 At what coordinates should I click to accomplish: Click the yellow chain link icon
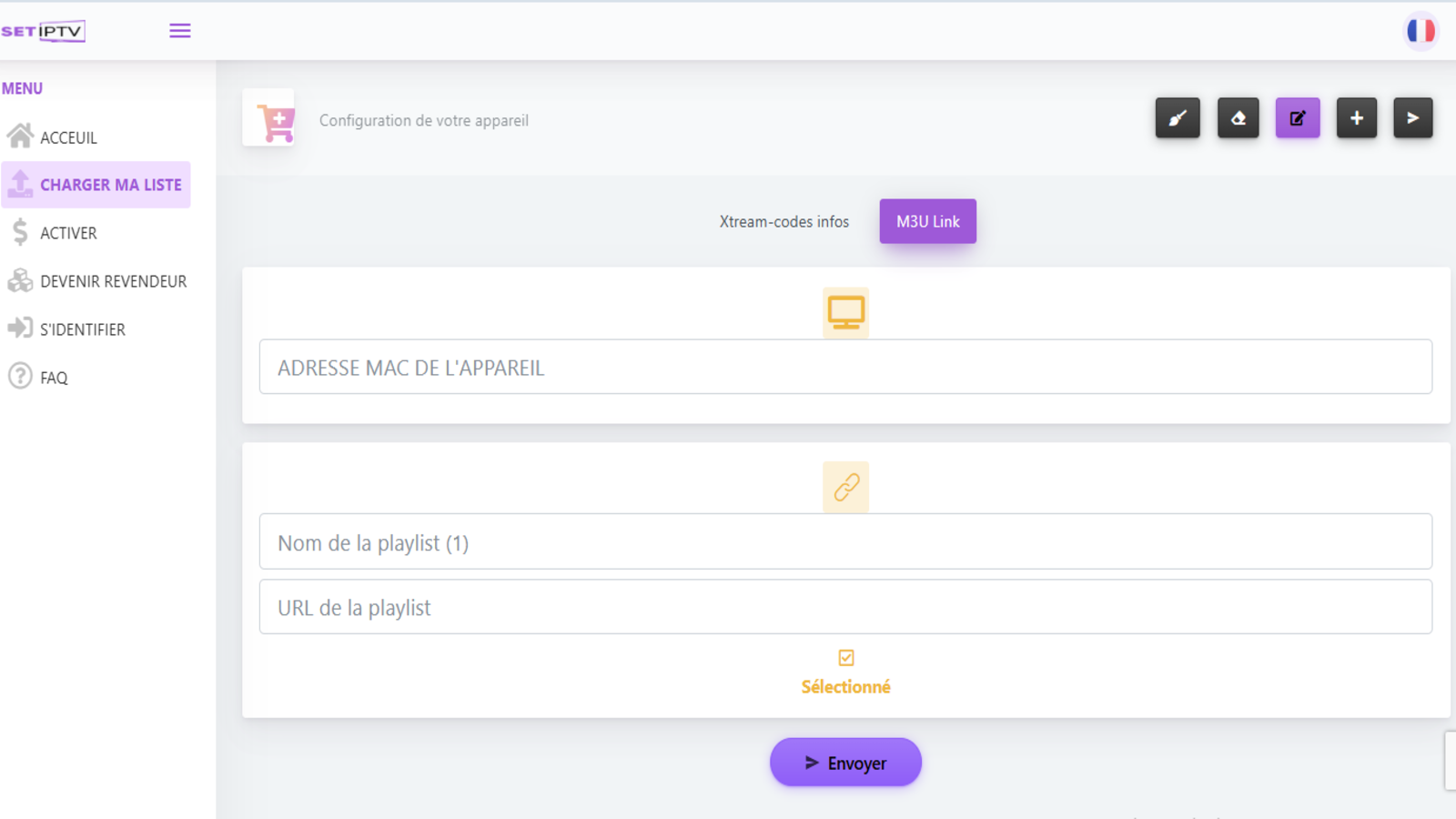846,487
